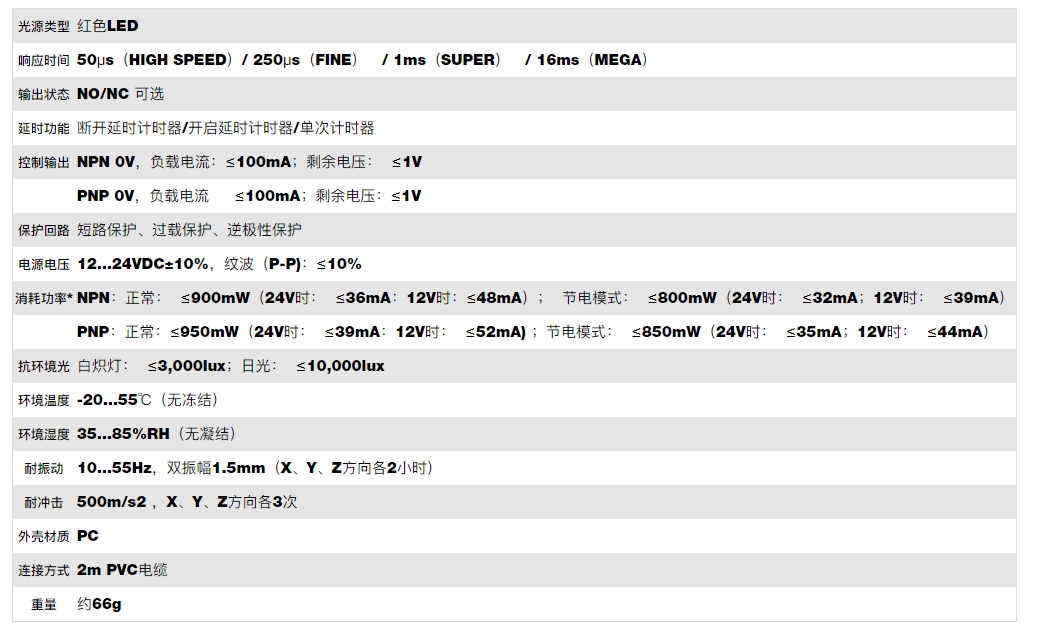The image size is (1063, 635).
Task: Click the NPN 0V output text
Action: tap(106, 161)
